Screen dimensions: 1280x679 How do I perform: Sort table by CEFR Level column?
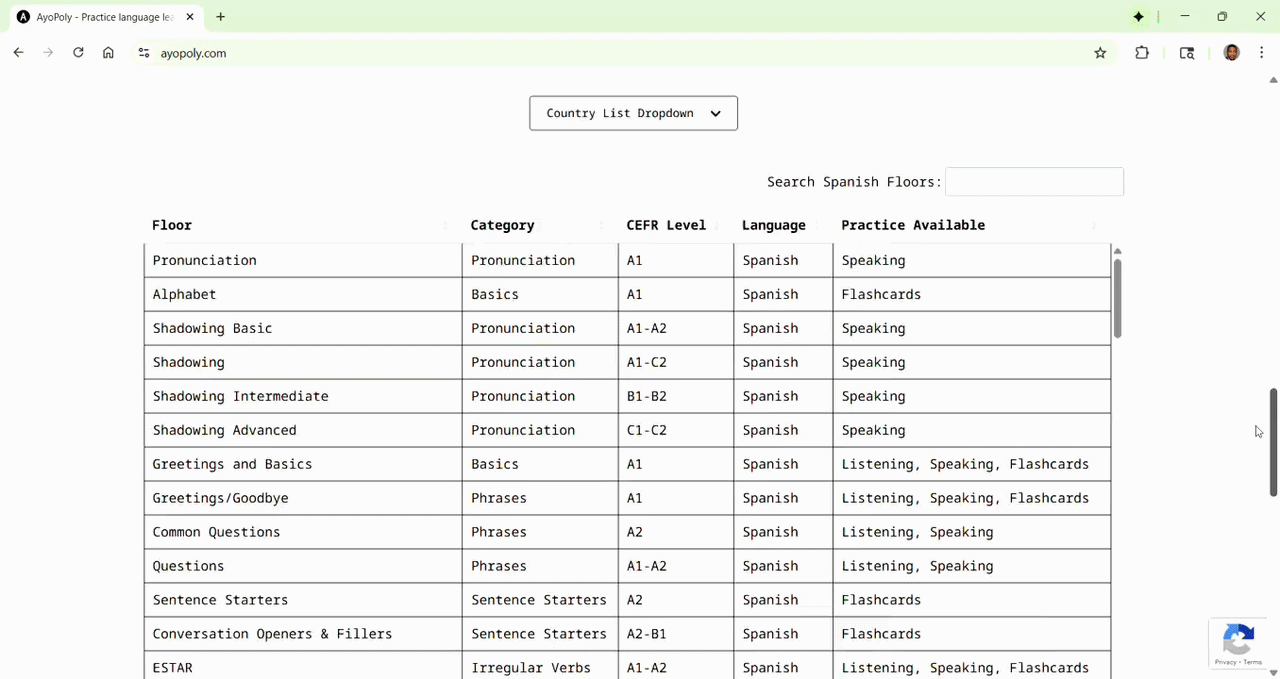coord(666,225)
